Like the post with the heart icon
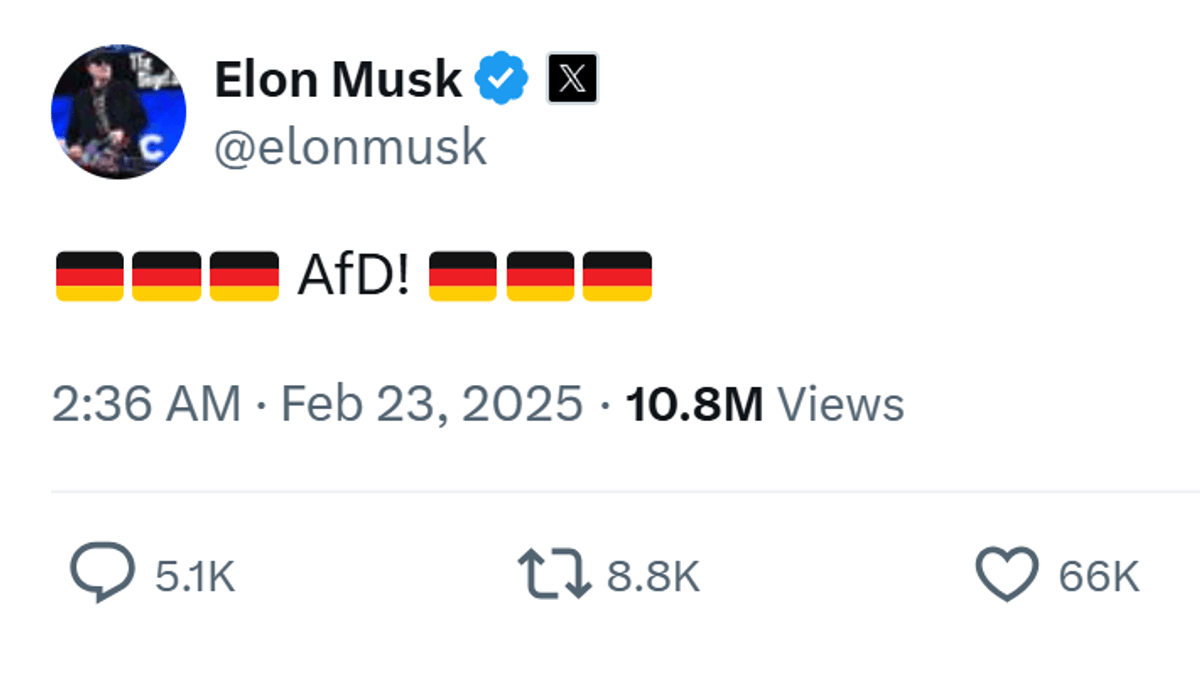This screenshot has height=675, width=1200. (1007, 575)
